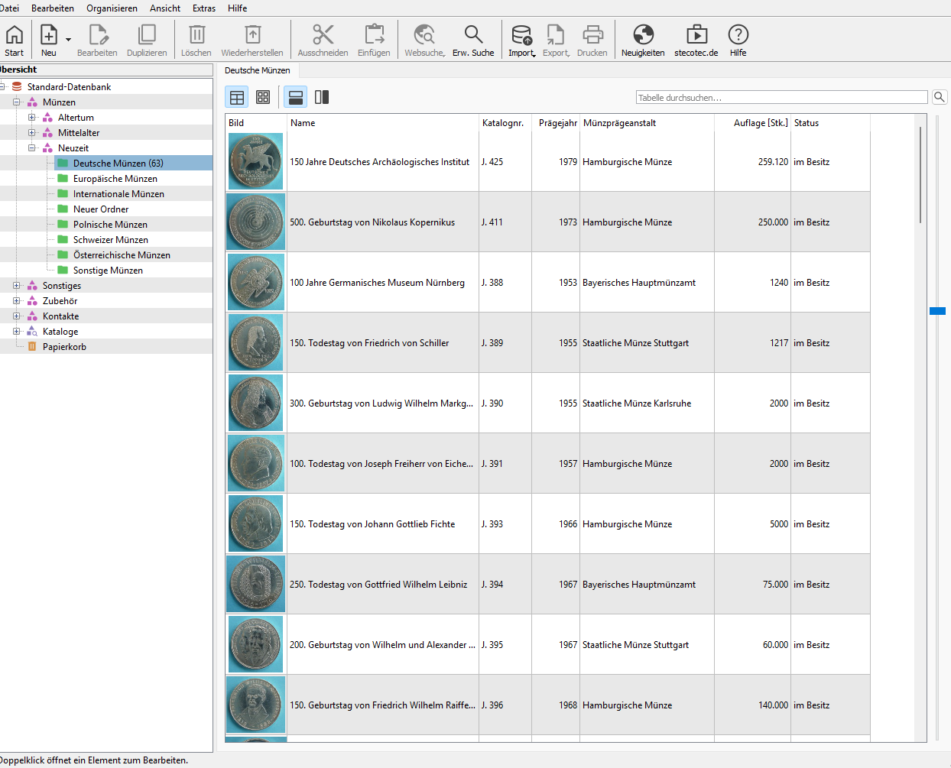
Task: Click the magnifier icon beside table search
Action: [x=939, y=97]
